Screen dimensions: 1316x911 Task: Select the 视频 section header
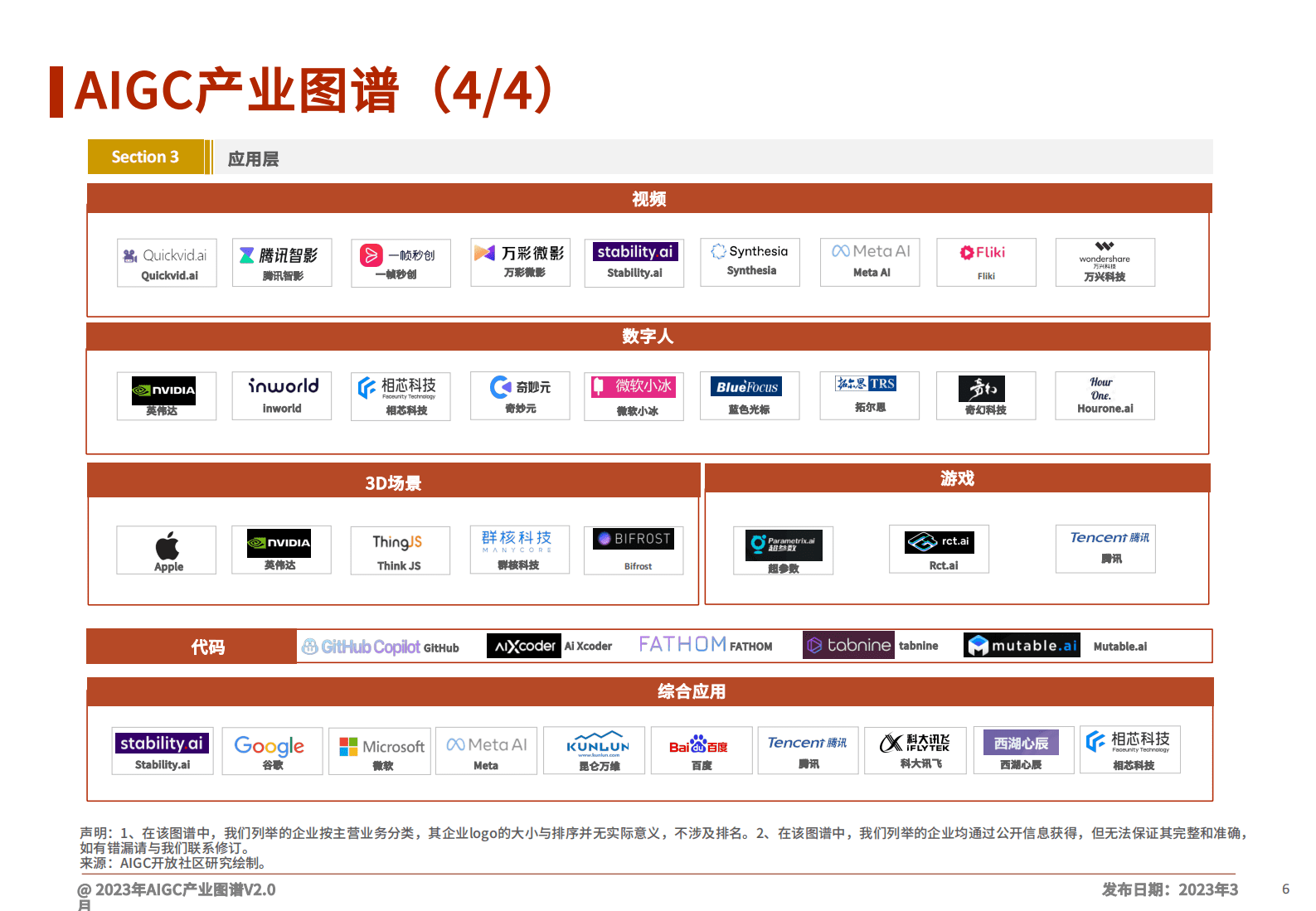(x=649, y=198)
